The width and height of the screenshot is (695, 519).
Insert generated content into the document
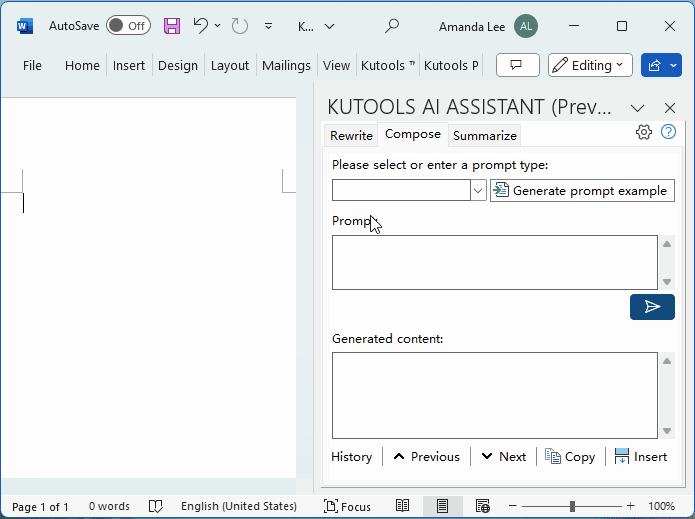[x=640, y=456]
